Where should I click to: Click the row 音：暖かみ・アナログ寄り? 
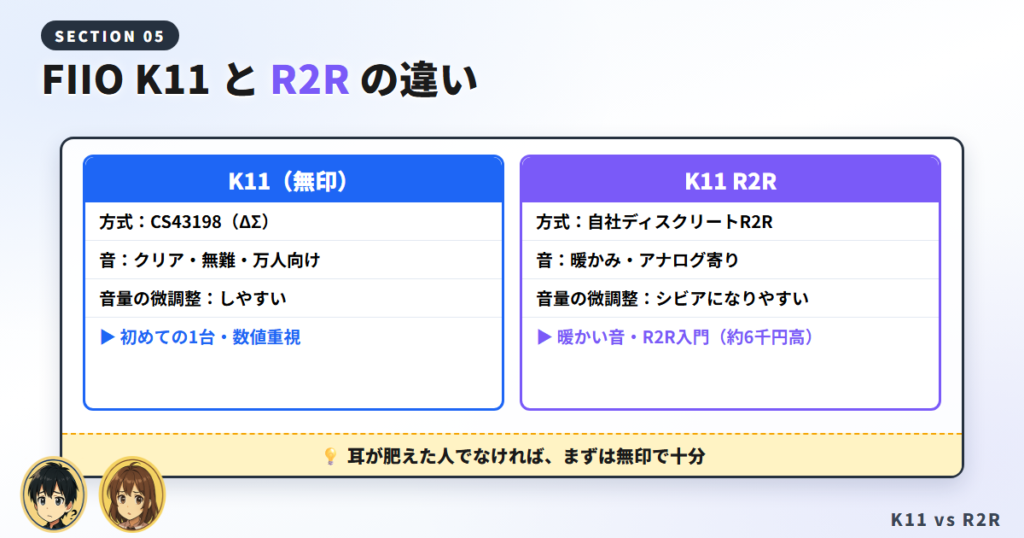click(x=730, y=260)
